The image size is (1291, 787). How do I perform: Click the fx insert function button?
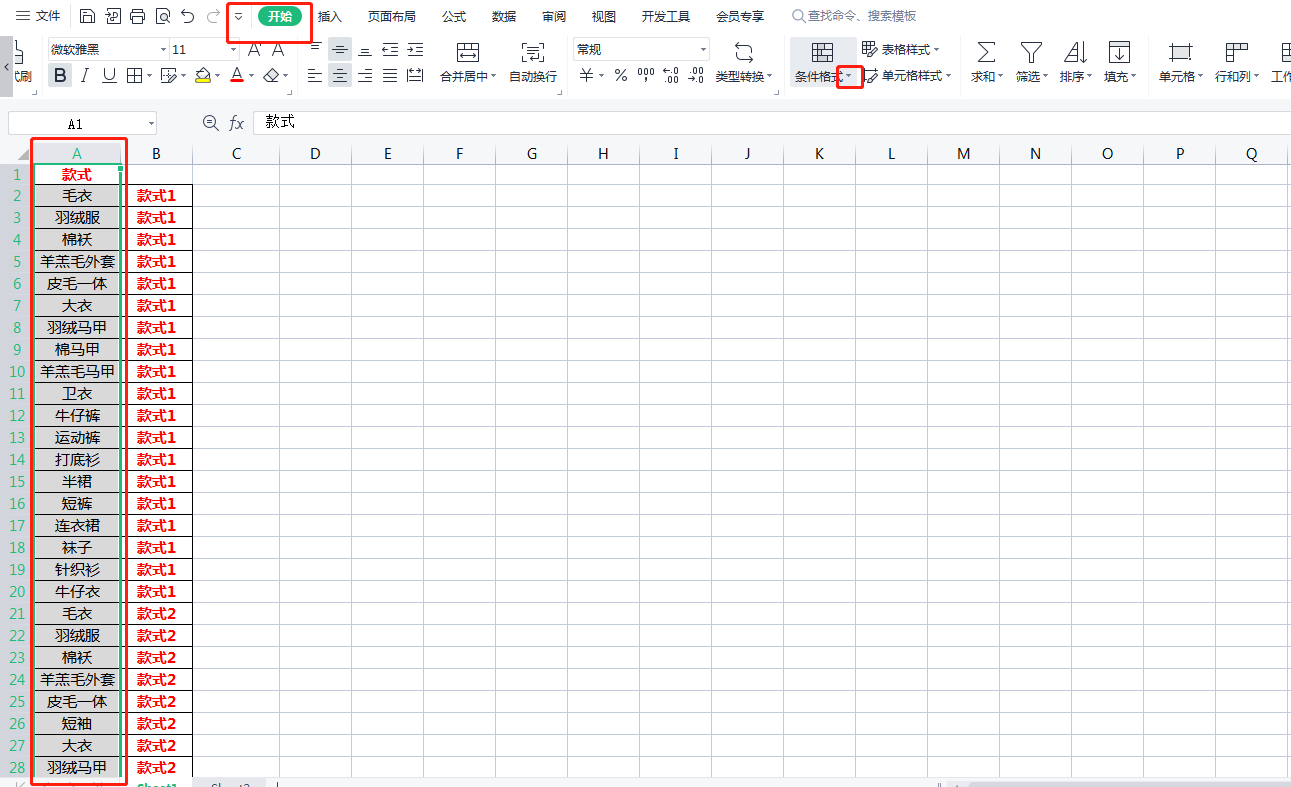237,122
